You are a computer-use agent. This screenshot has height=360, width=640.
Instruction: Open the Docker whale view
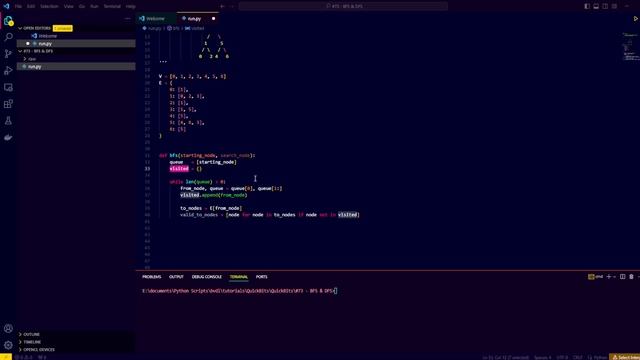pyautogui.click(x=8, y=138)
